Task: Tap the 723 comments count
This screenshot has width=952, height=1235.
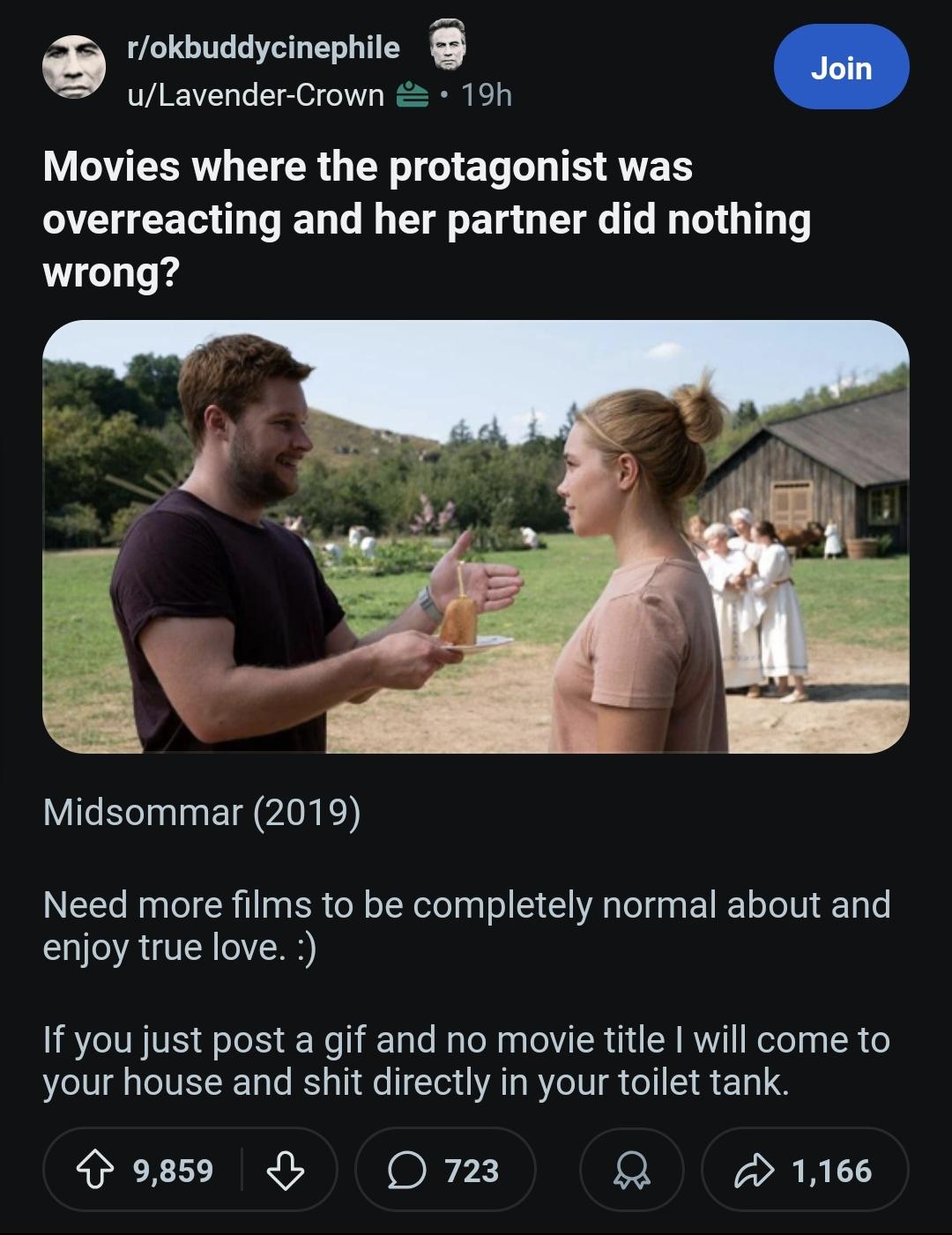Action: coord(472,1172)
